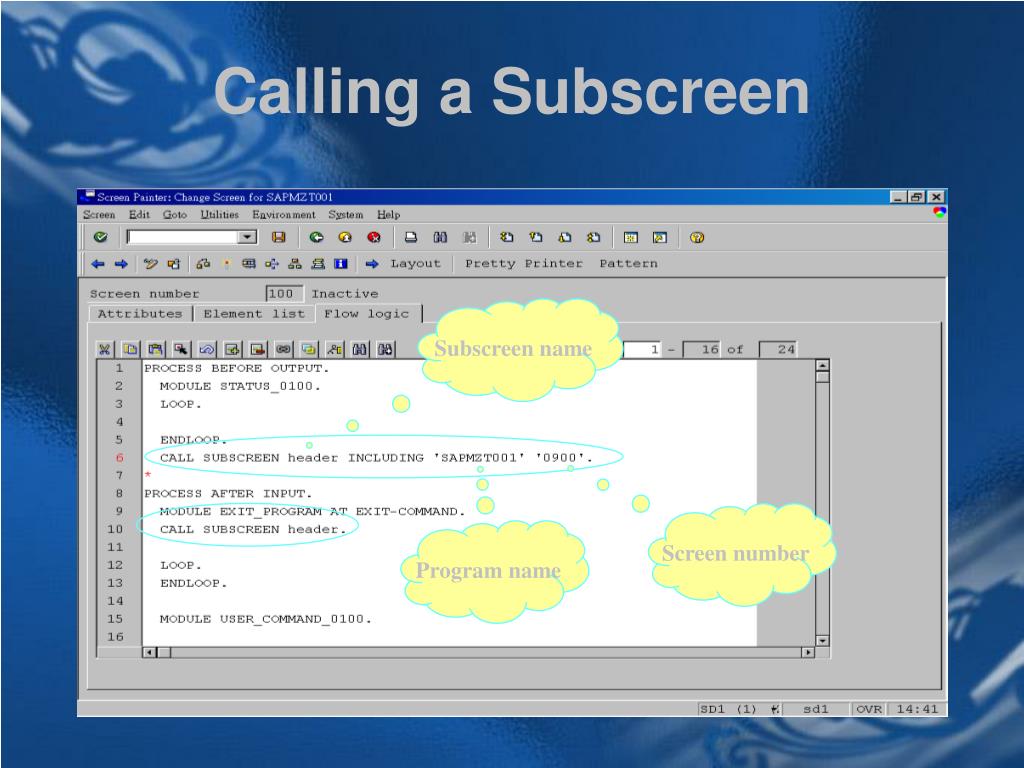Viewport: 1024px width, 768px height.
Task: Click the Next page icon
Action: click(x=565, y=238)
